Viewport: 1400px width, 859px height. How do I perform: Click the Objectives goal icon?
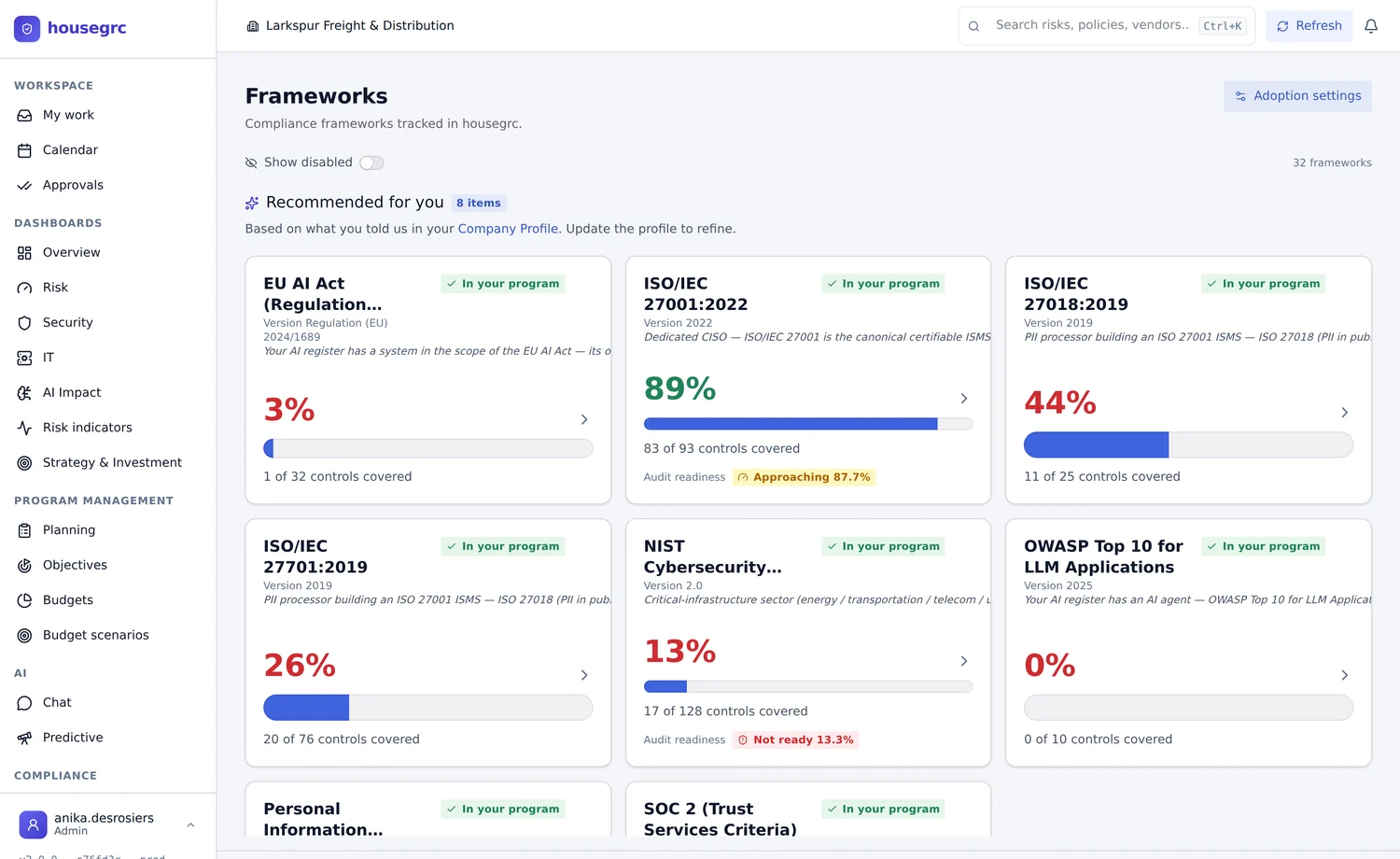click(24, 566)
